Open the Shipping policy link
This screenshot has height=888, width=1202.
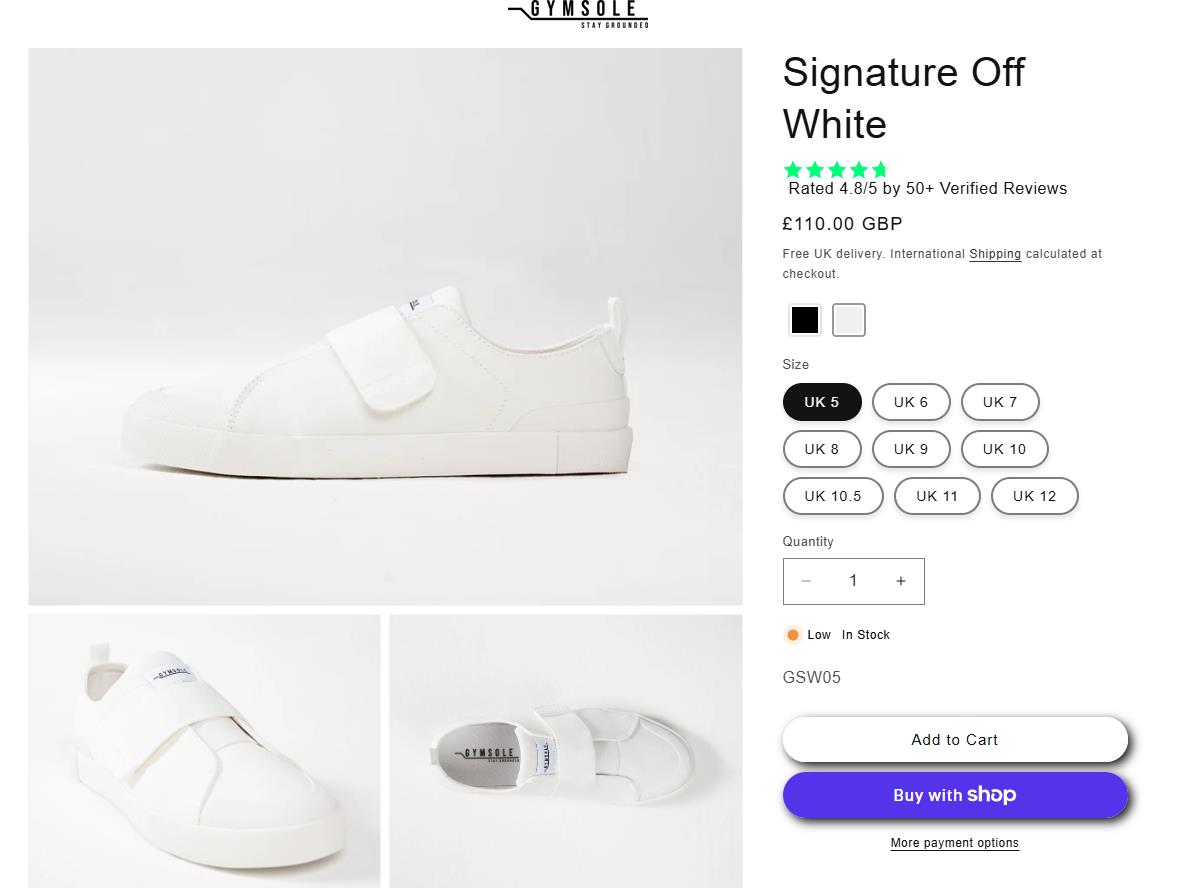[995, 254]
